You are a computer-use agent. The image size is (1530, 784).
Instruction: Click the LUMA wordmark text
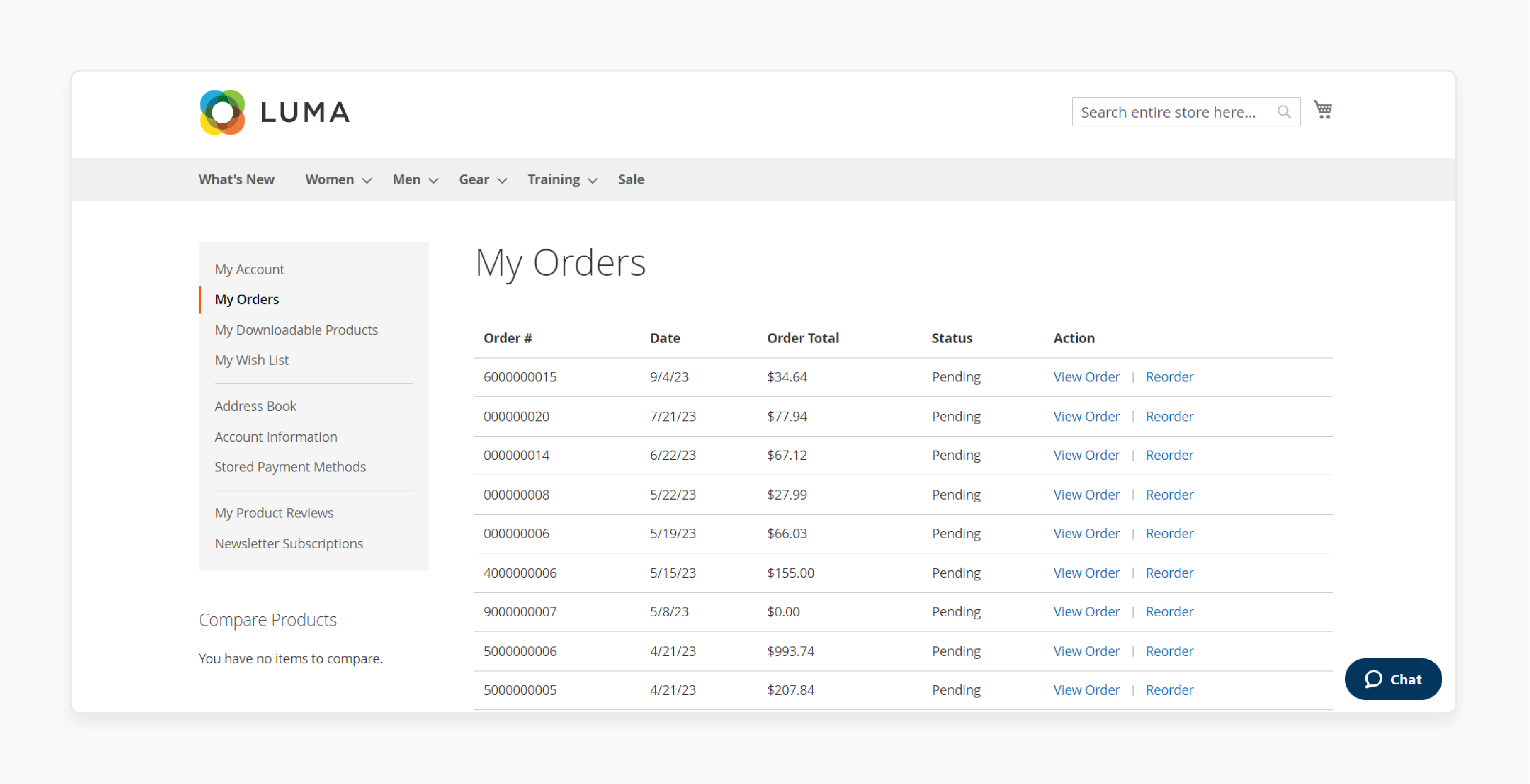coord(305,112)
